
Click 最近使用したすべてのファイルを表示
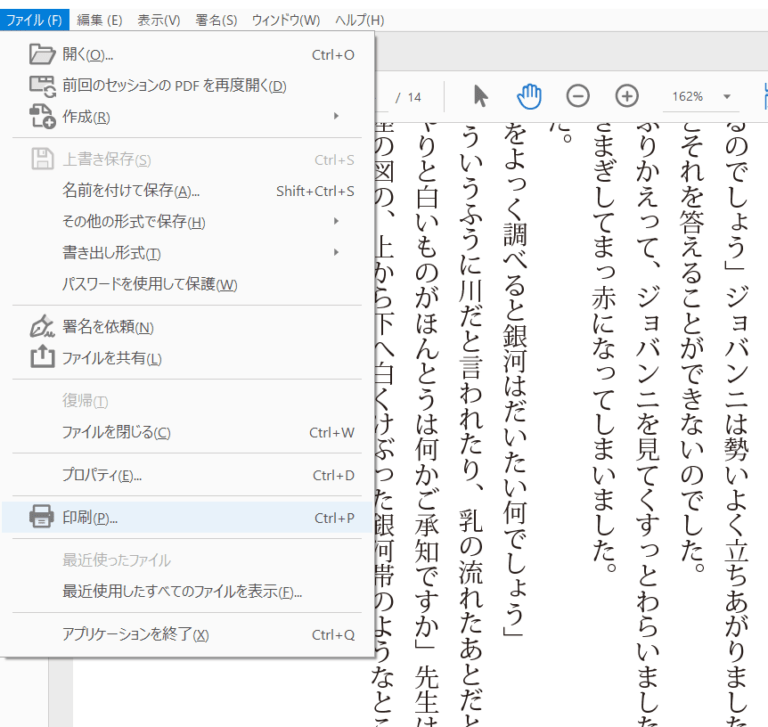[x=182, y=591]
